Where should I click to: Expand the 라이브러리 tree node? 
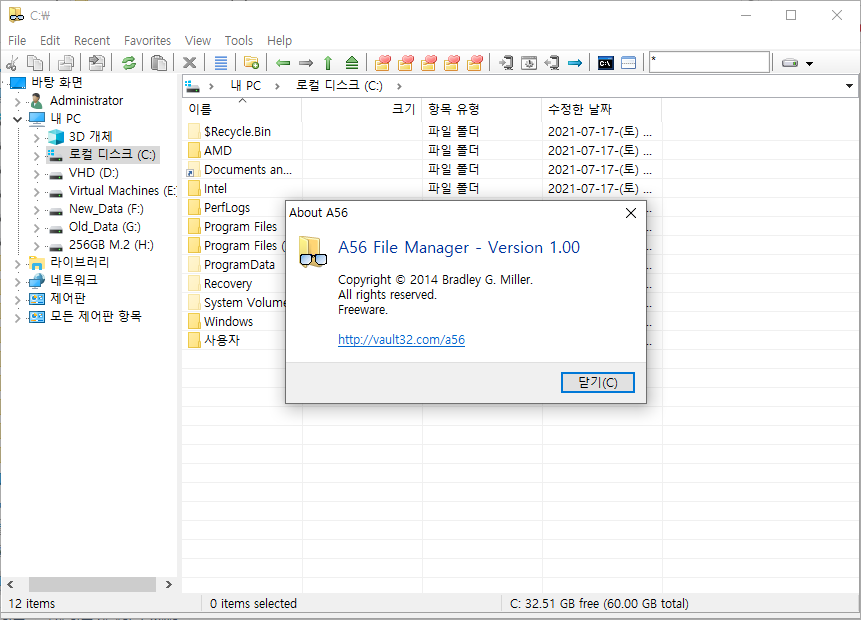tap(18, 264)
